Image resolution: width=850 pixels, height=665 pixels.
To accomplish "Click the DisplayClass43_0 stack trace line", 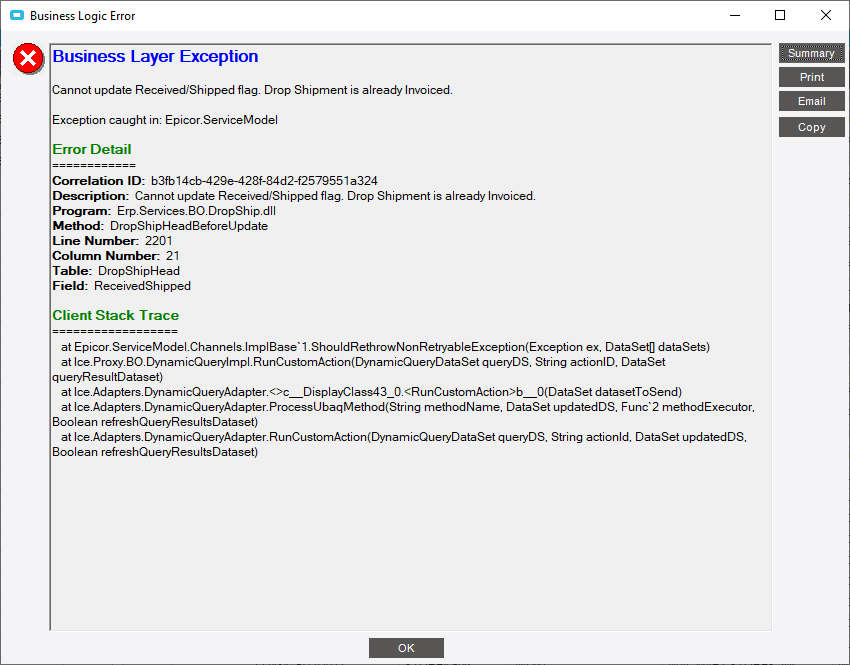I will coord(371,392).
